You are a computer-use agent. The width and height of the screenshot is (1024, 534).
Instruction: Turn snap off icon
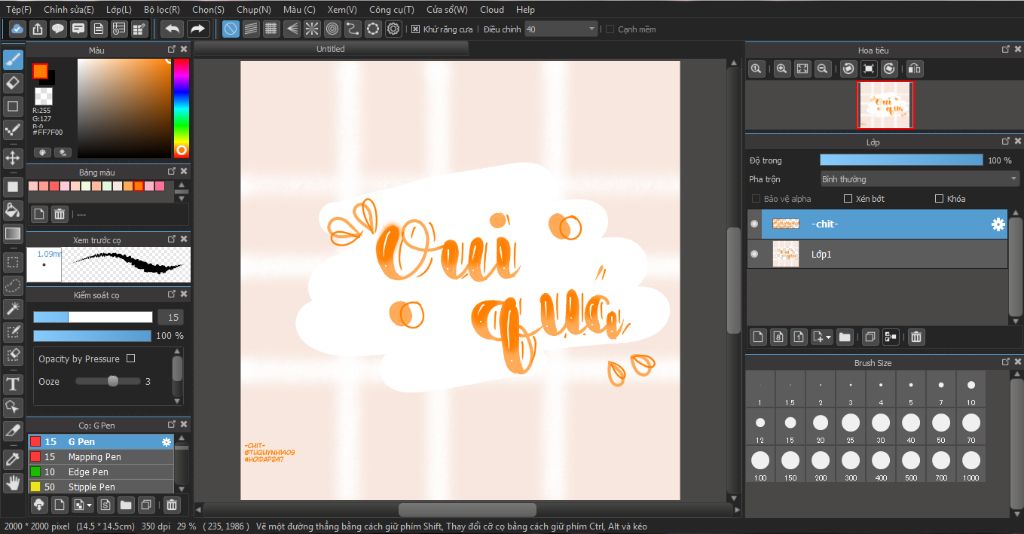coord(231,29)
